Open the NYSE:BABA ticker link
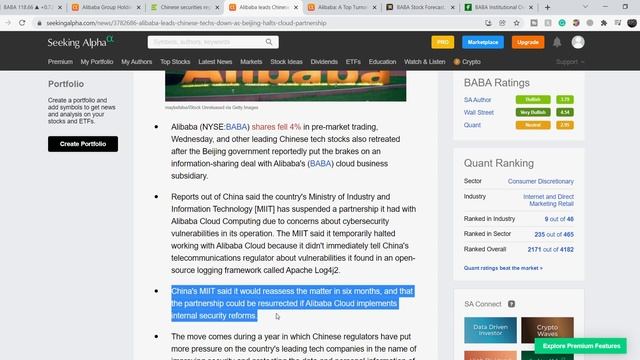Viewport: 640px width, 360px height. [236, 127]
